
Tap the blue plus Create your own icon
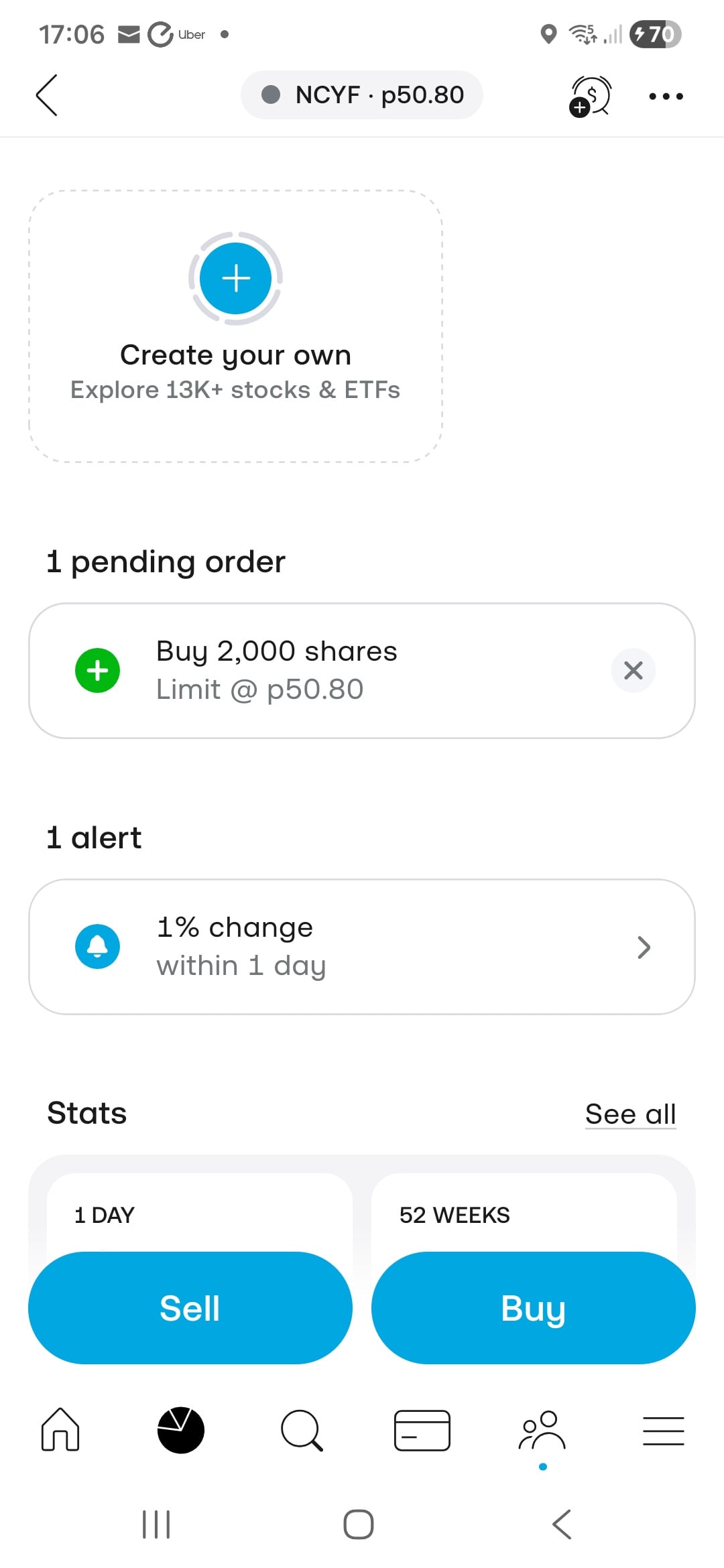pos(235,278)
